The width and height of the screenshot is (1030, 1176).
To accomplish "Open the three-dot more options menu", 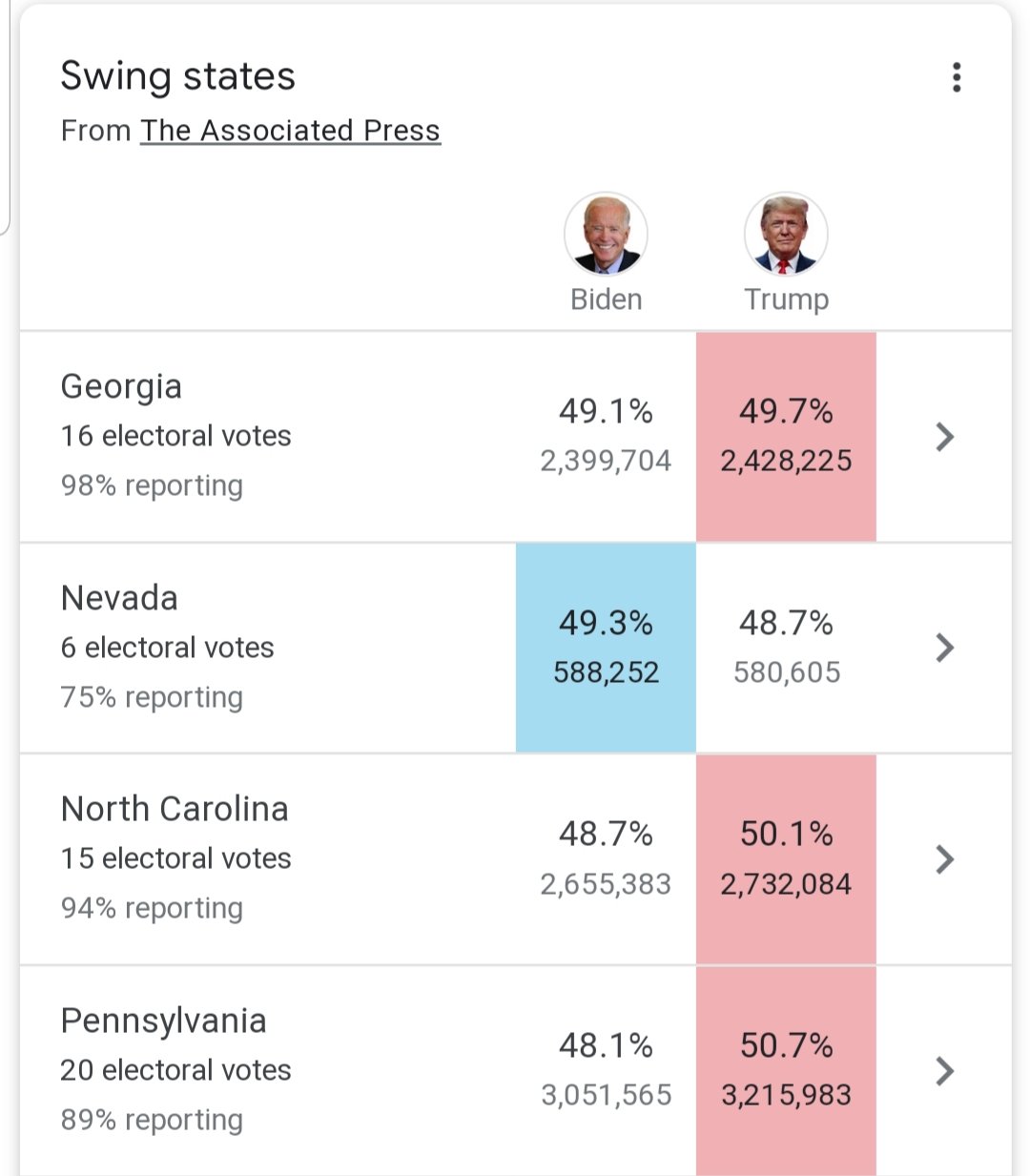I will [x=956, y=77].
